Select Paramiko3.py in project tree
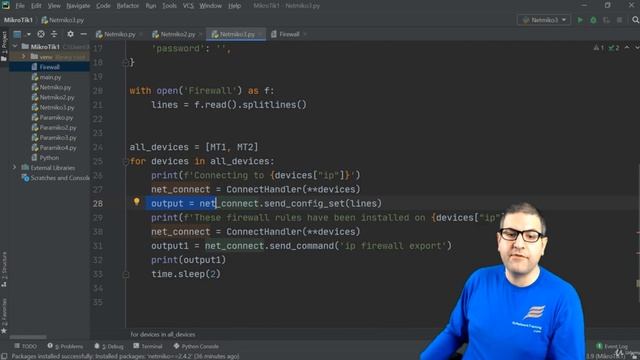 [x=58, y=138]
